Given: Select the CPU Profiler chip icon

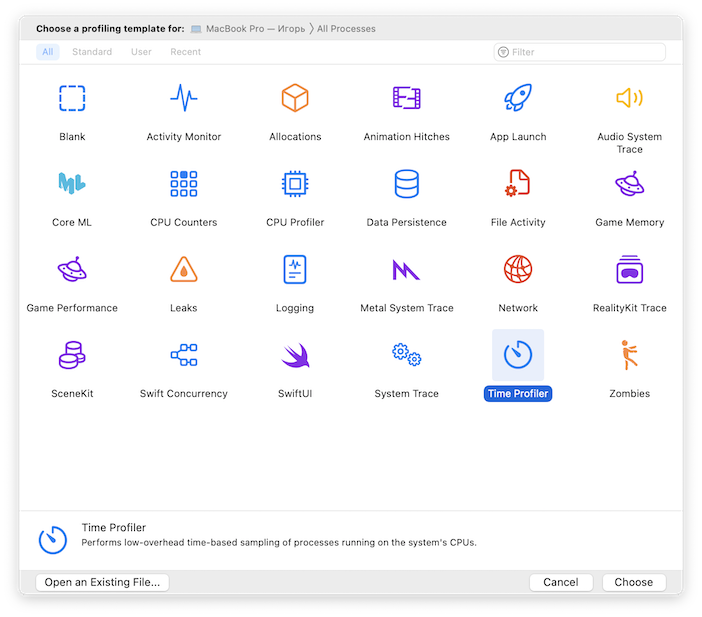Looking at the screenshot, I should pyautogui.click(x=295, y=184).
